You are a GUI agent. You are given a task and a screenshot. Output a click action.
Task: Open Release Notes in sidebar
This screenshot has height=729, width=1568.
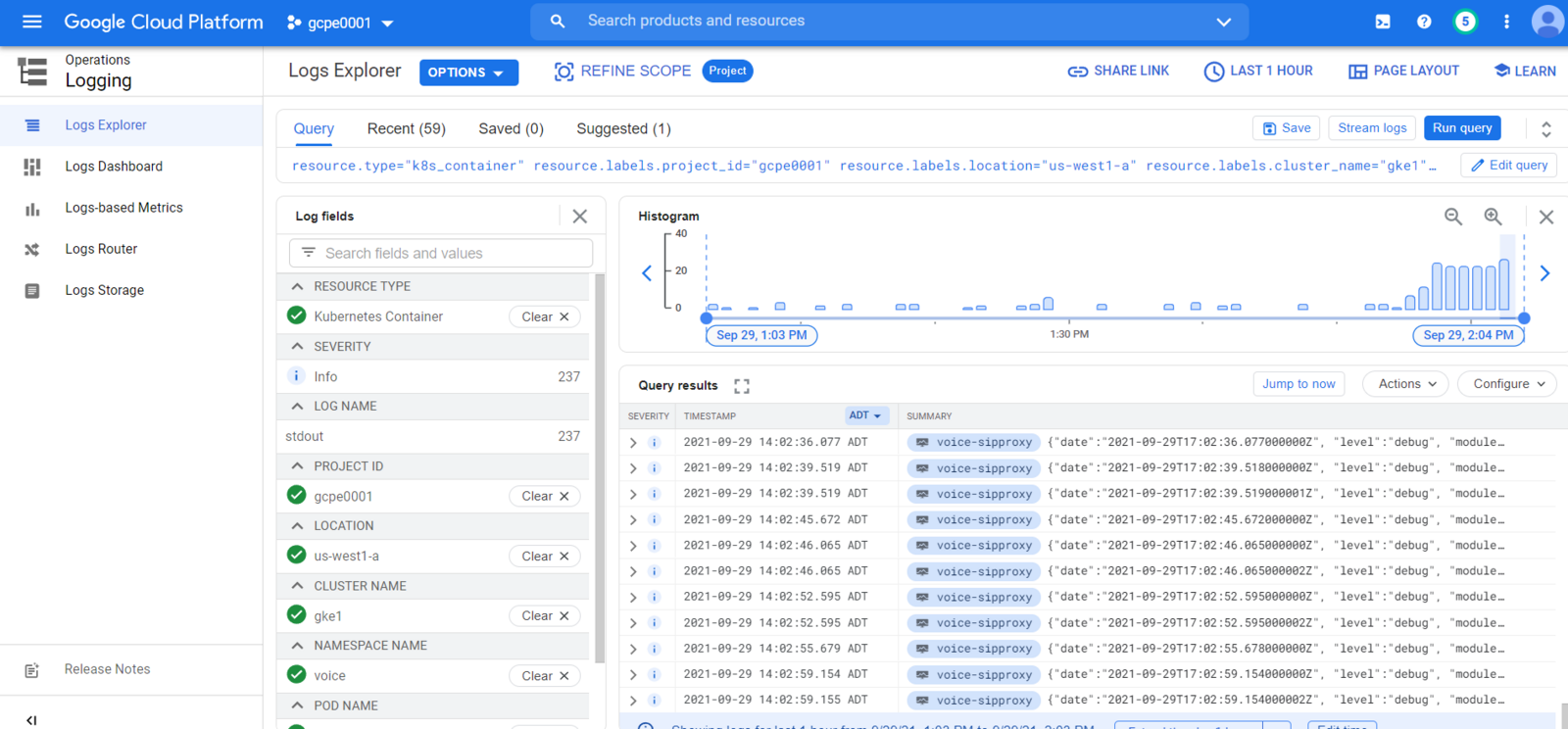pos(107,669)
